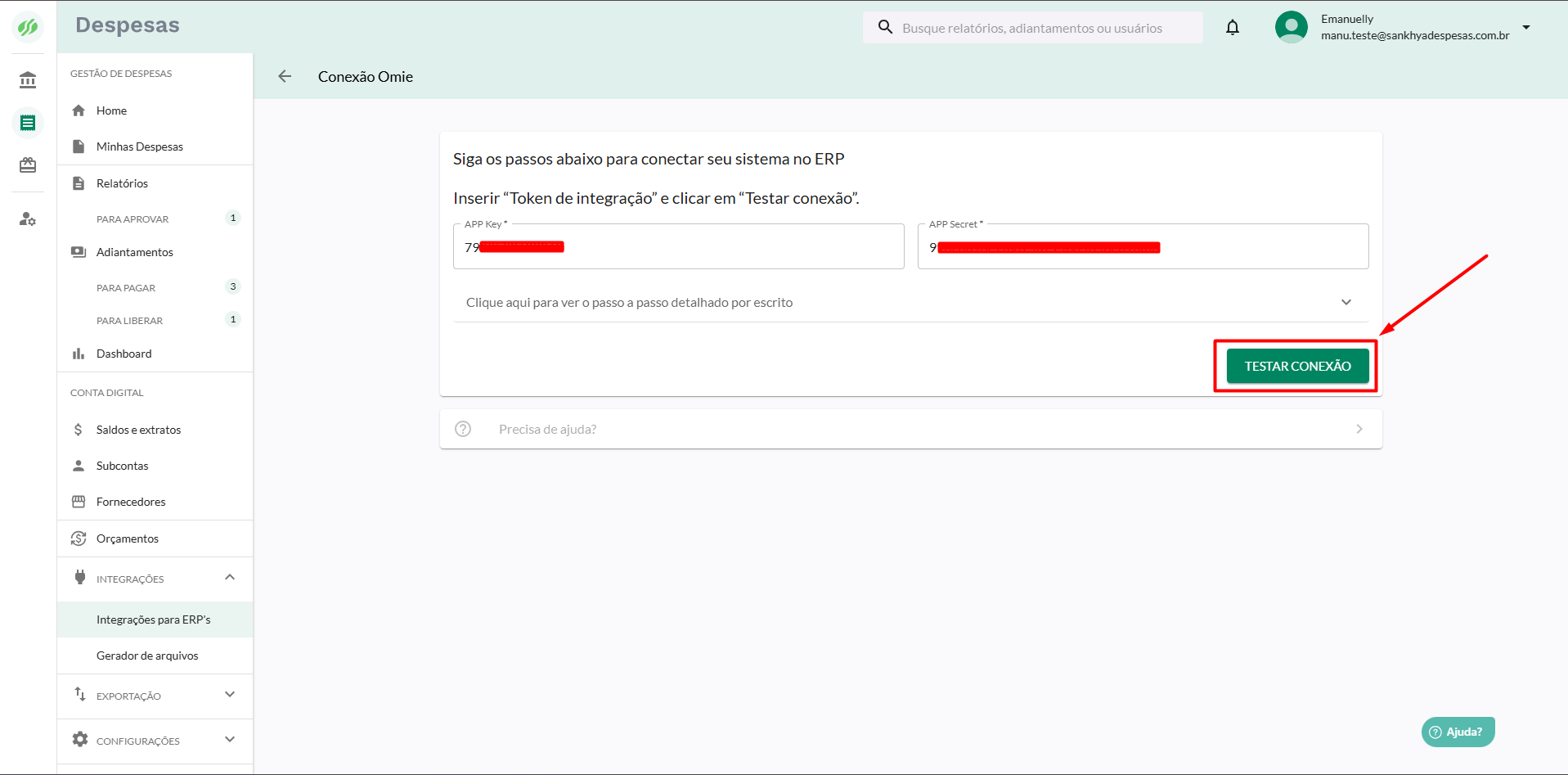Image resolution: width=1568 pixels, height=775 pixels.
Task: Click the question mark icon beside Precisa de ajuda
Action: pos(463,429)
